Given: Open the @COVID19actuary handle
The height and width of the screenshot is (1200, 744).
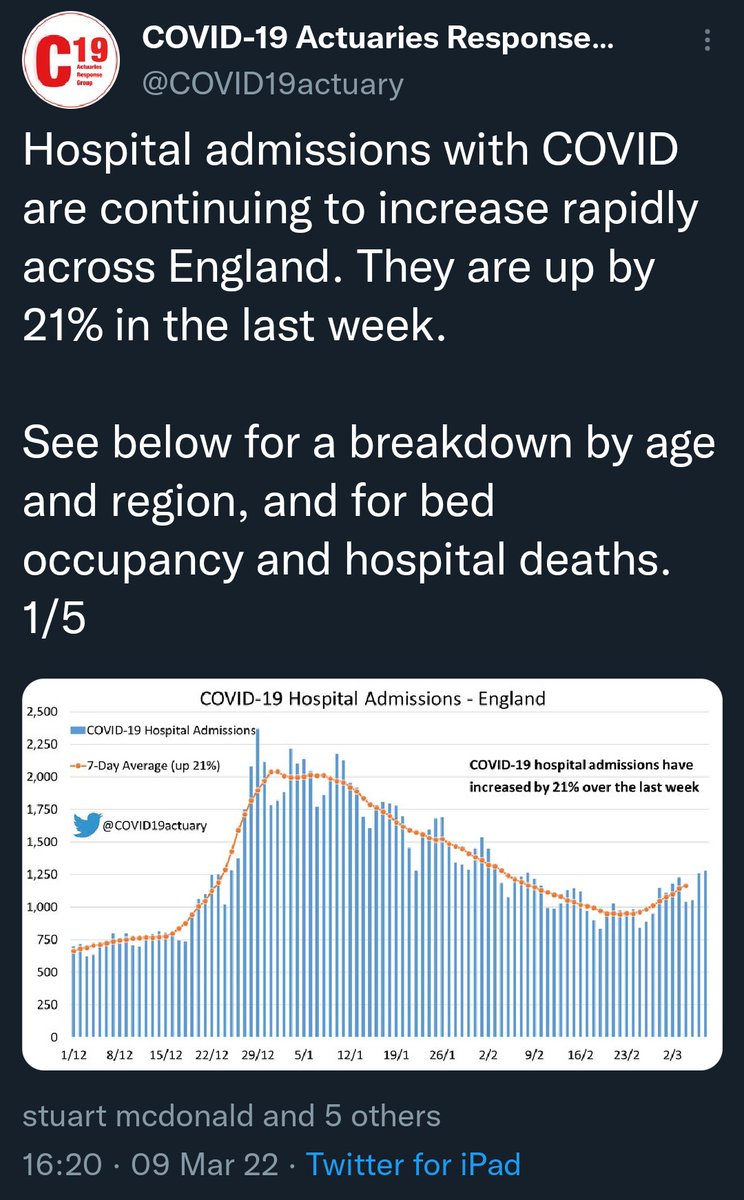Looking at the screenshot, I should click(x=273, y=83).
